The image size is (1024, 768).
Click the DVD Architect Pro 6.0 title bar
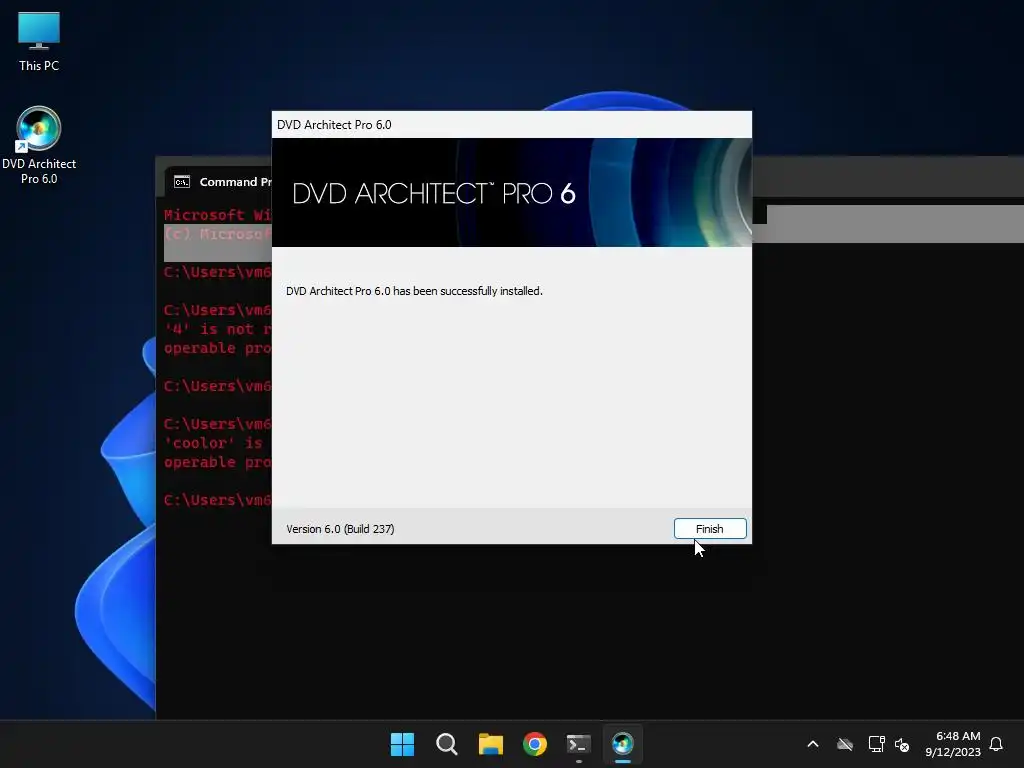click(511, 125)
